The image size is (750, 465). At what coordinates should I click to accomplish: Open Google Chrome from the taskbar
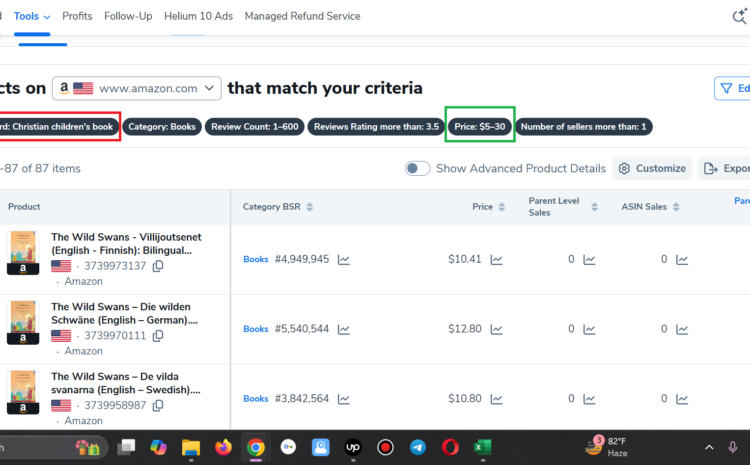pos(256,448)
